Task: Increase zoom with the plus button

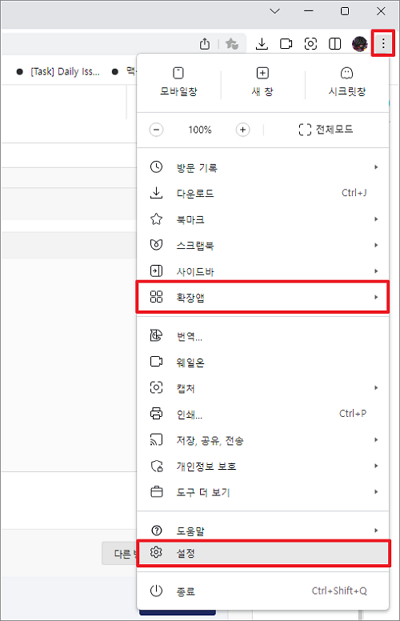Action: coord(243,130)
